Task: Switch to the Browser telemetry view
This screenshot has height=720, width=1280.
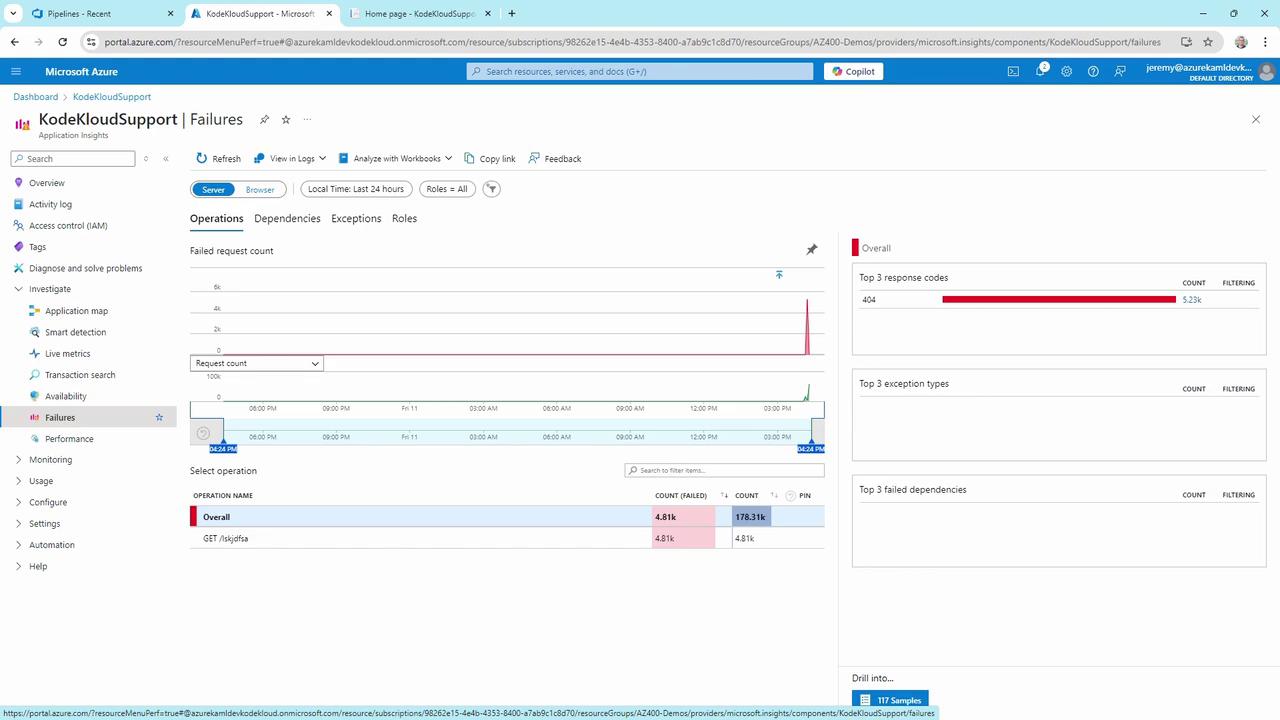Action: (260, 189)
